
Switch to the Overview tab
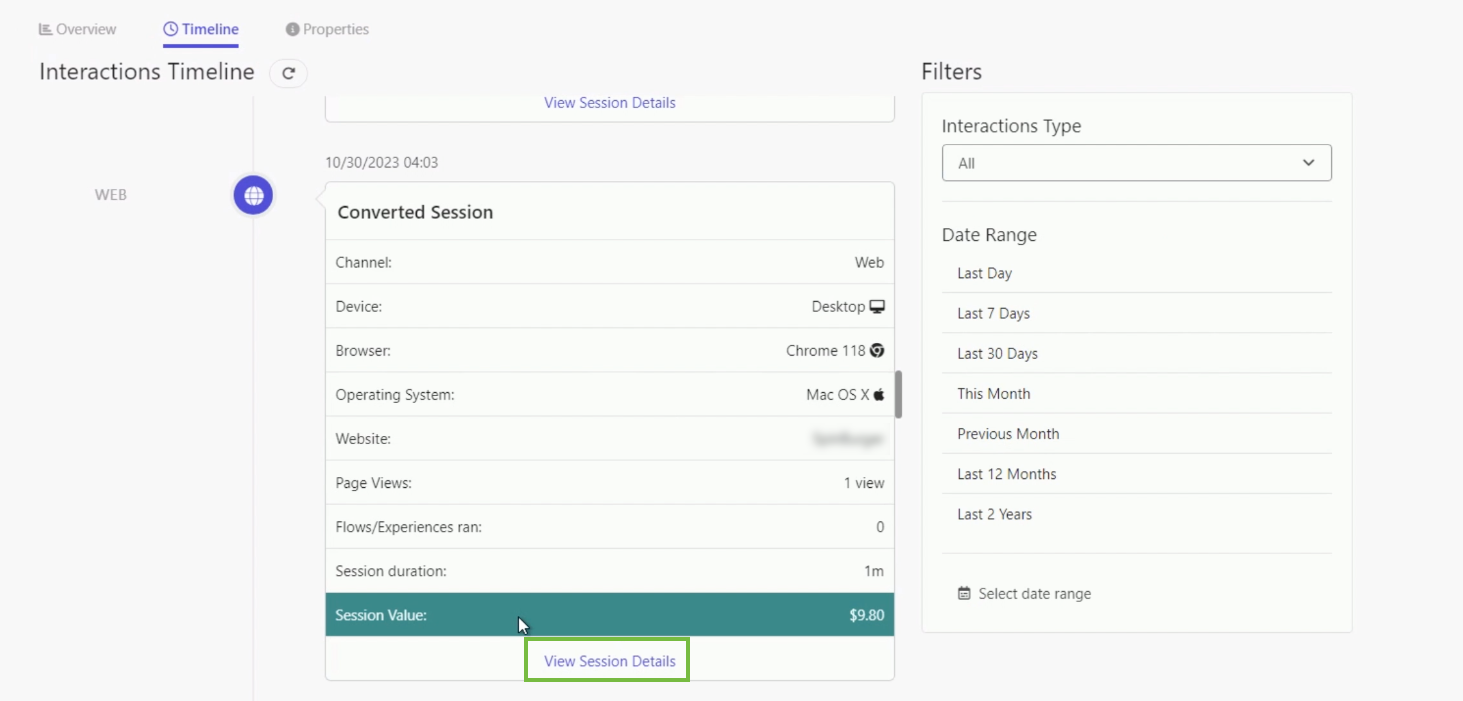click(77, 28)
